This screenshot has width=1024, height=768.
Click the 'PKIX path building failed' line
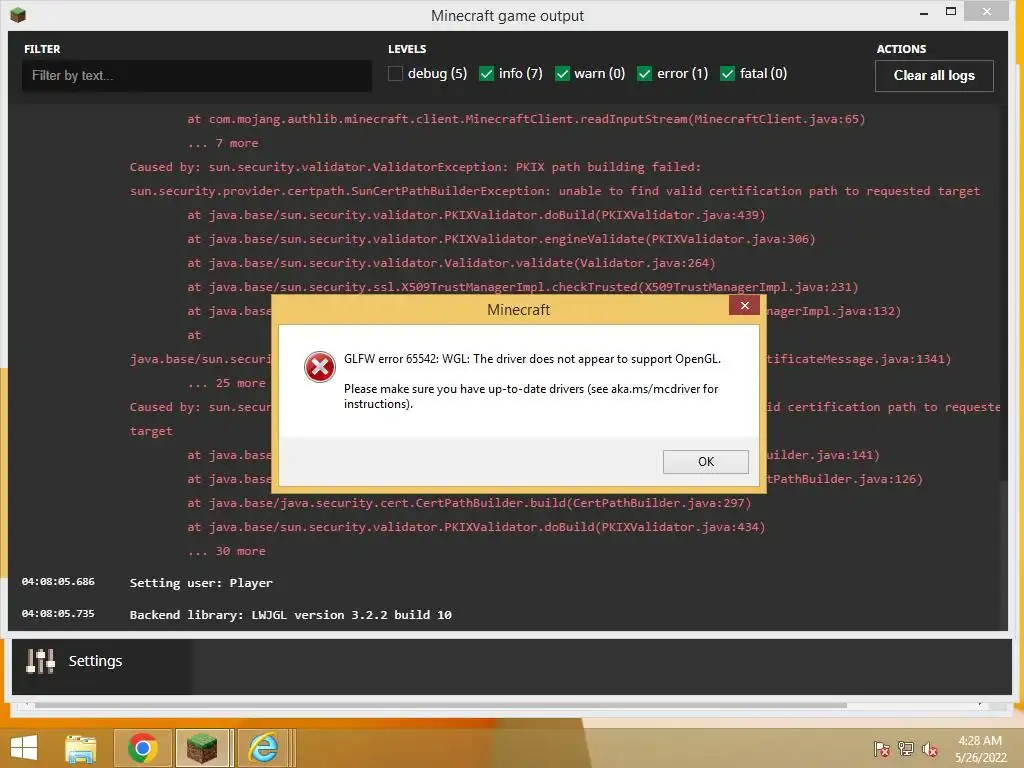415,167
